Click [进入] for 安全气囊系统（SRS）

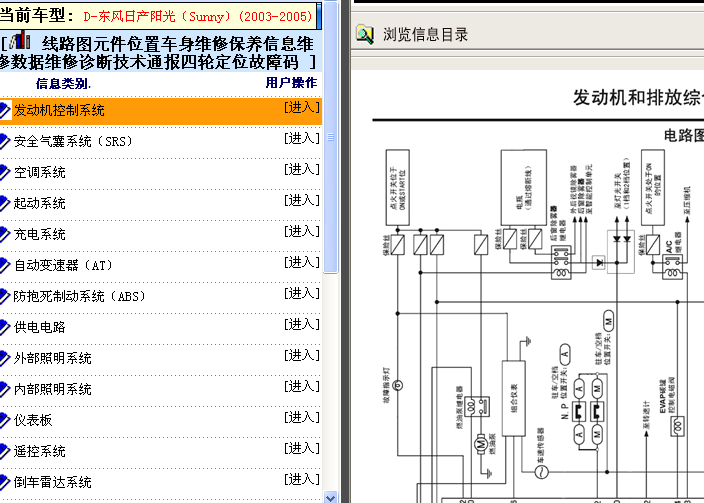[x=302, y=139]
